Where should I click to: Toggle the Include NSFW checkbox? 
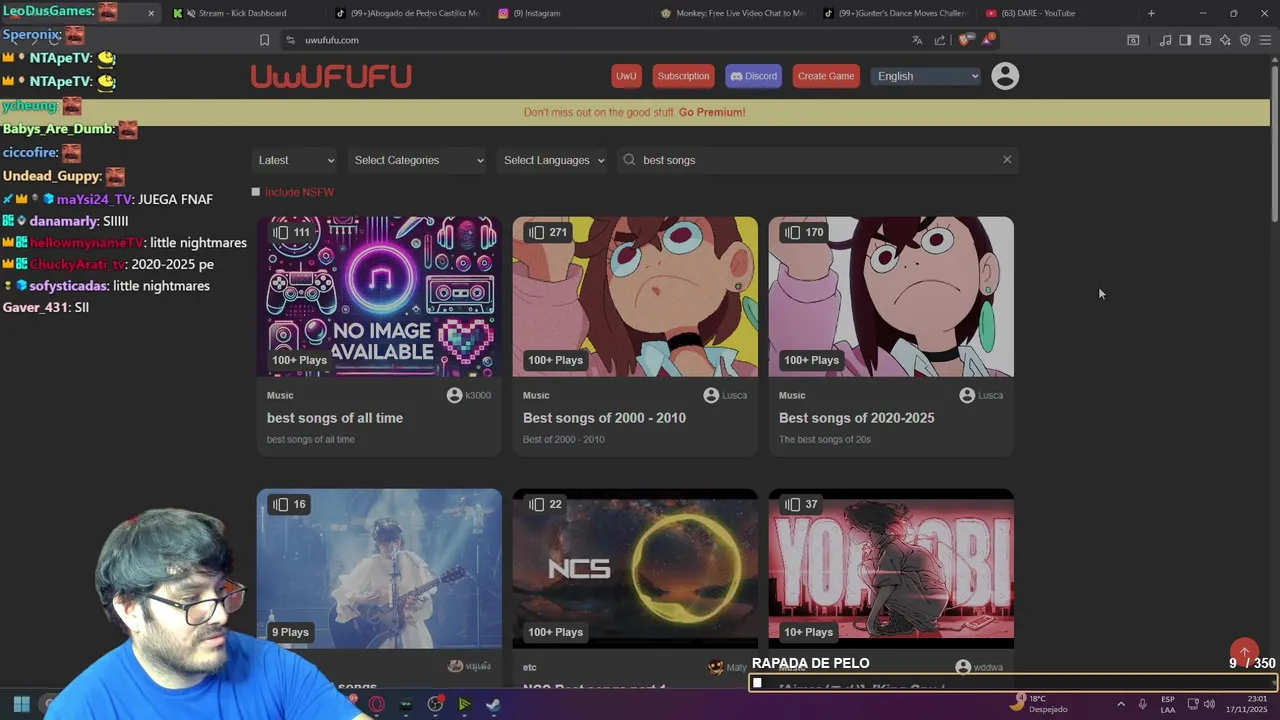pyautogui.click(x=256, y=192)
